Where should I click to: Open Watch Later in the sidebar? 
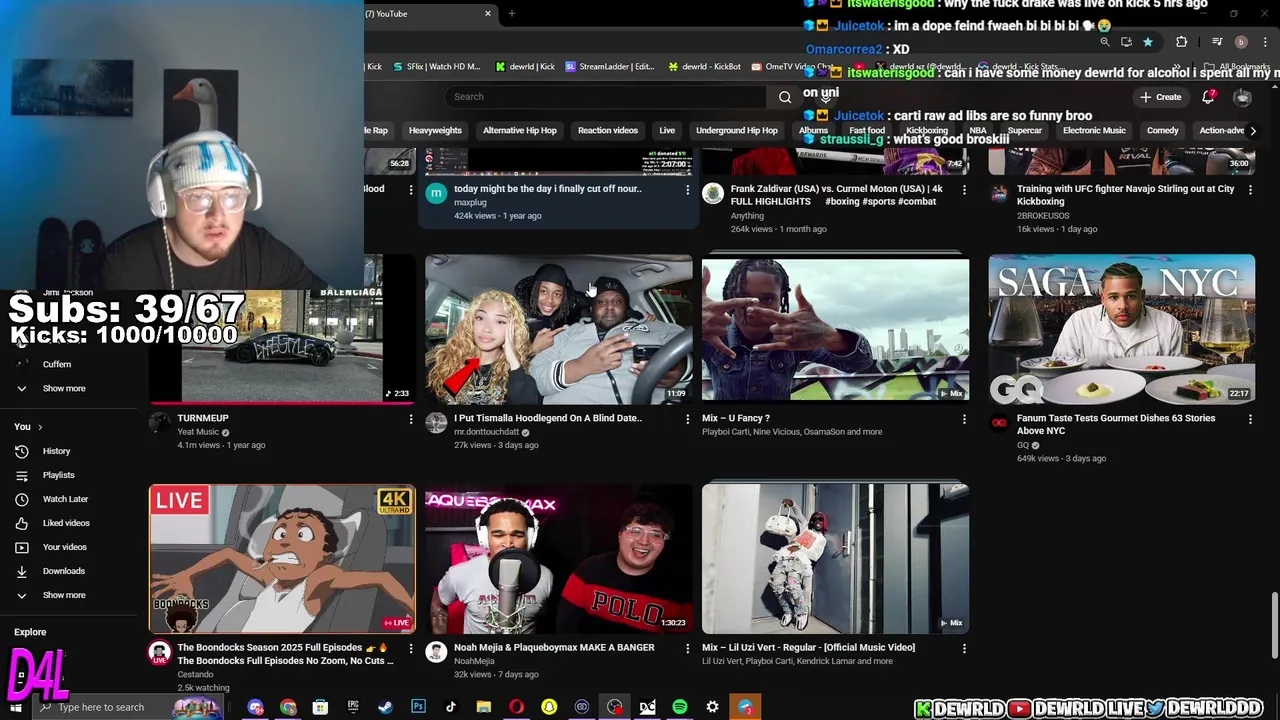coord(65,499)
